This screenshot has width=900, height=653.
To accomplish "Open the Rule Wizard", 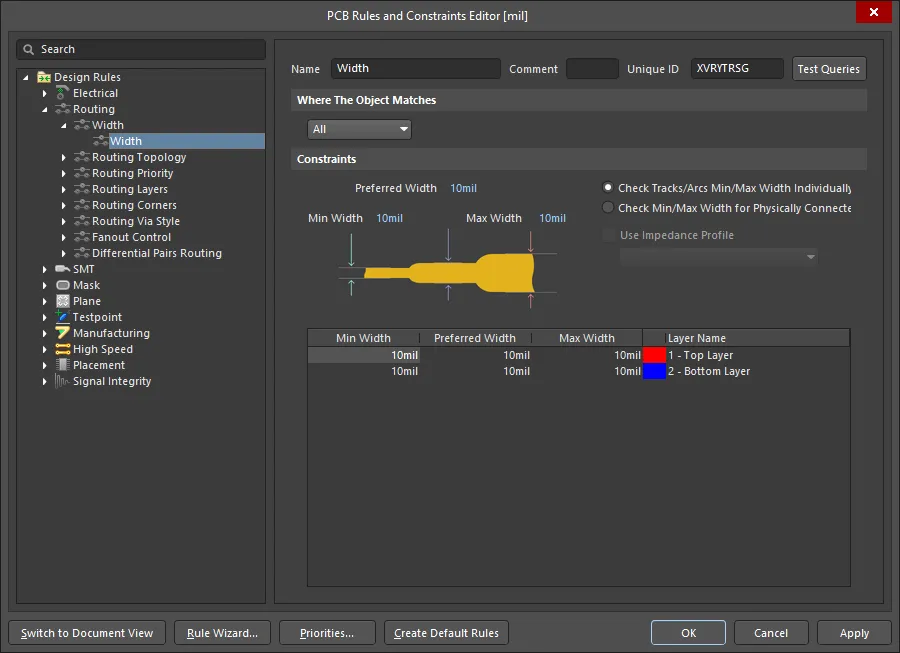I will [x=222, y=633].
